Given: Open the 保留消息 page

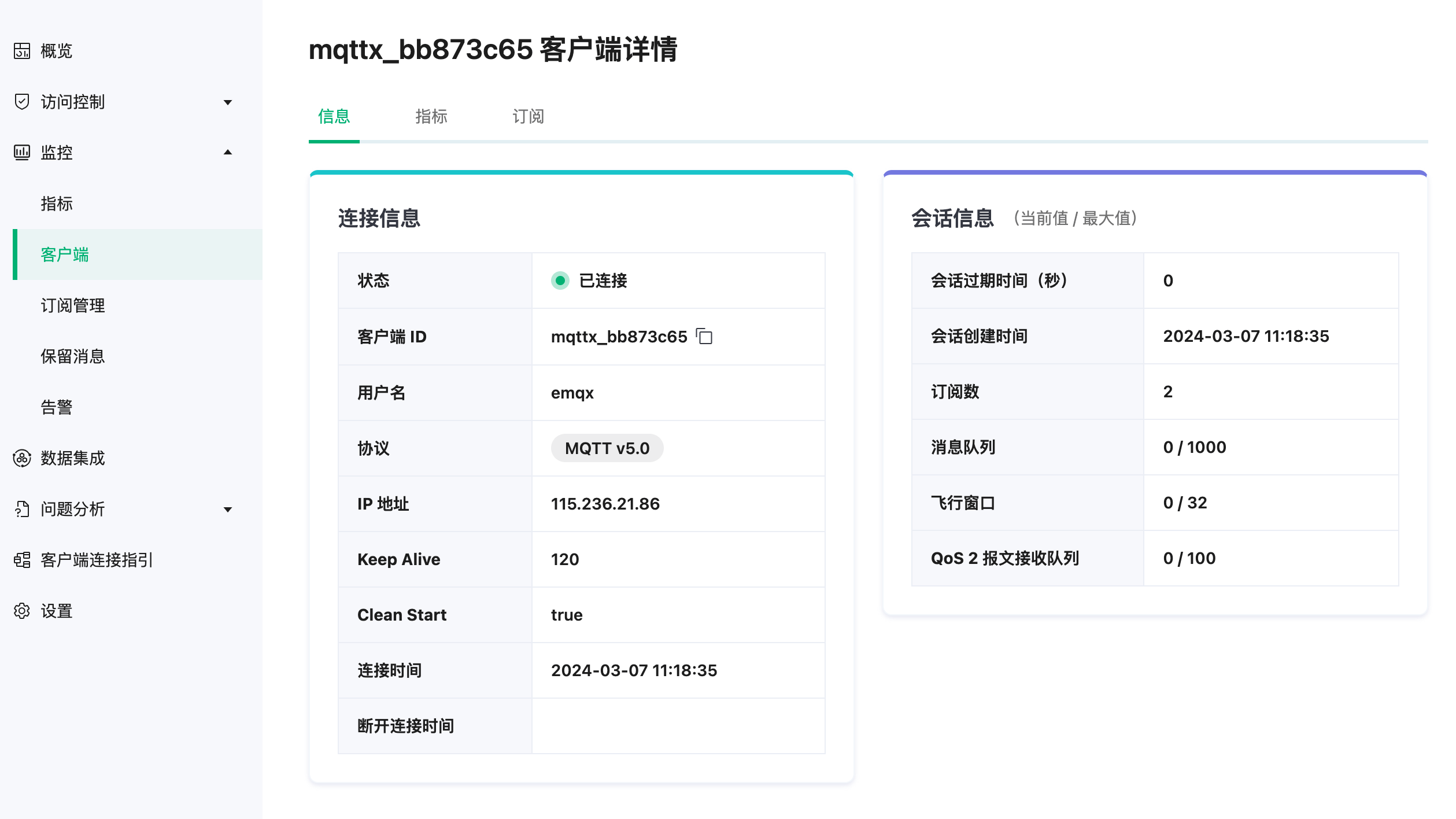Looking at the screenshot, I should pyautogui.click(x=71, y=356).
